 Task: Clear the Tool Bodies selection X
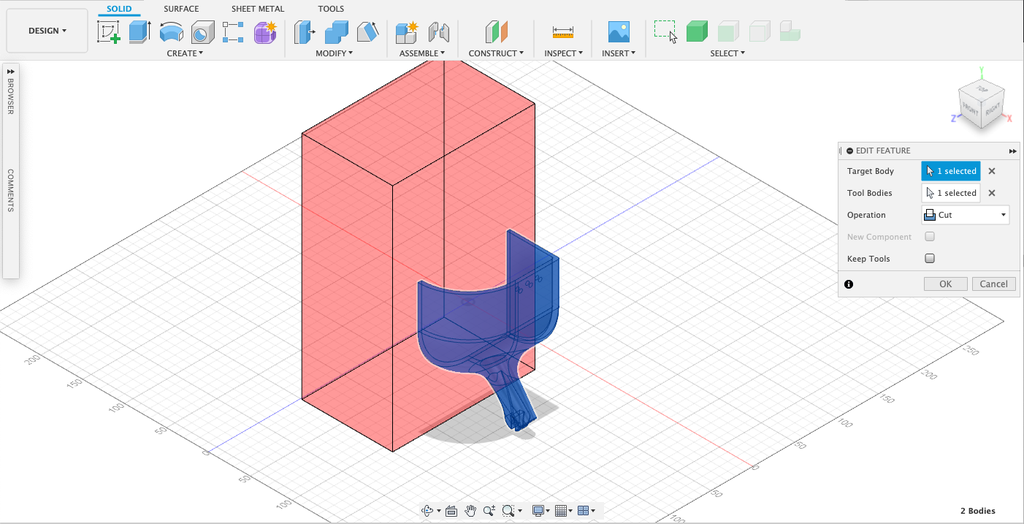point(991,193)
